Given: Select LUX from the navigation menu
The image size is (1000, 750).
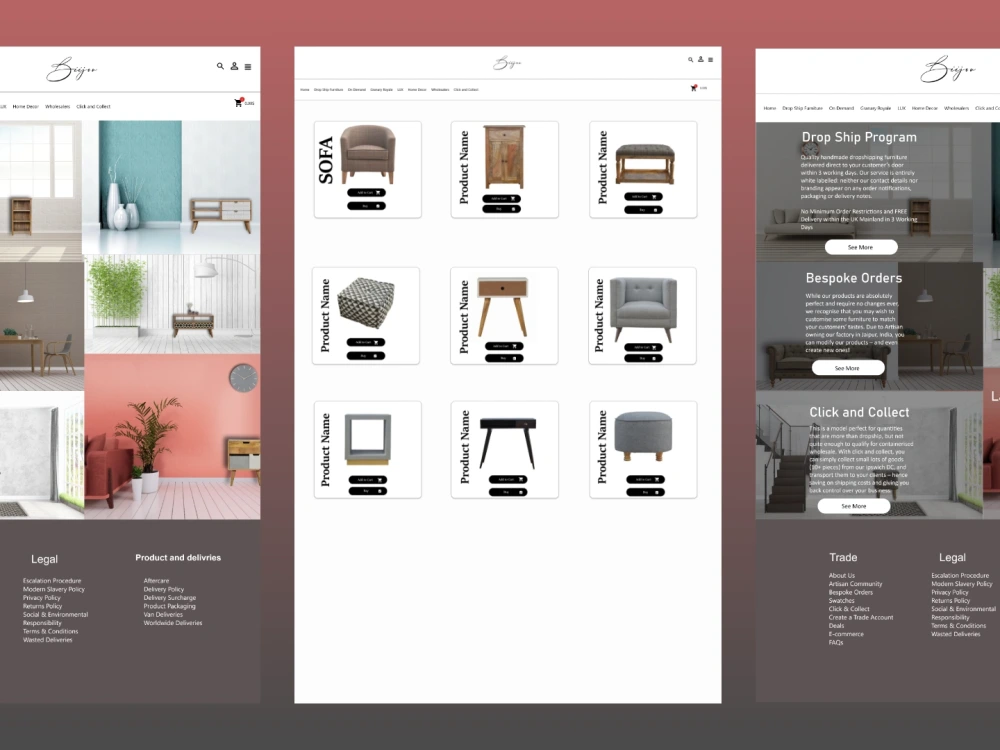Looking at the screenshot, I should [400, 88].
